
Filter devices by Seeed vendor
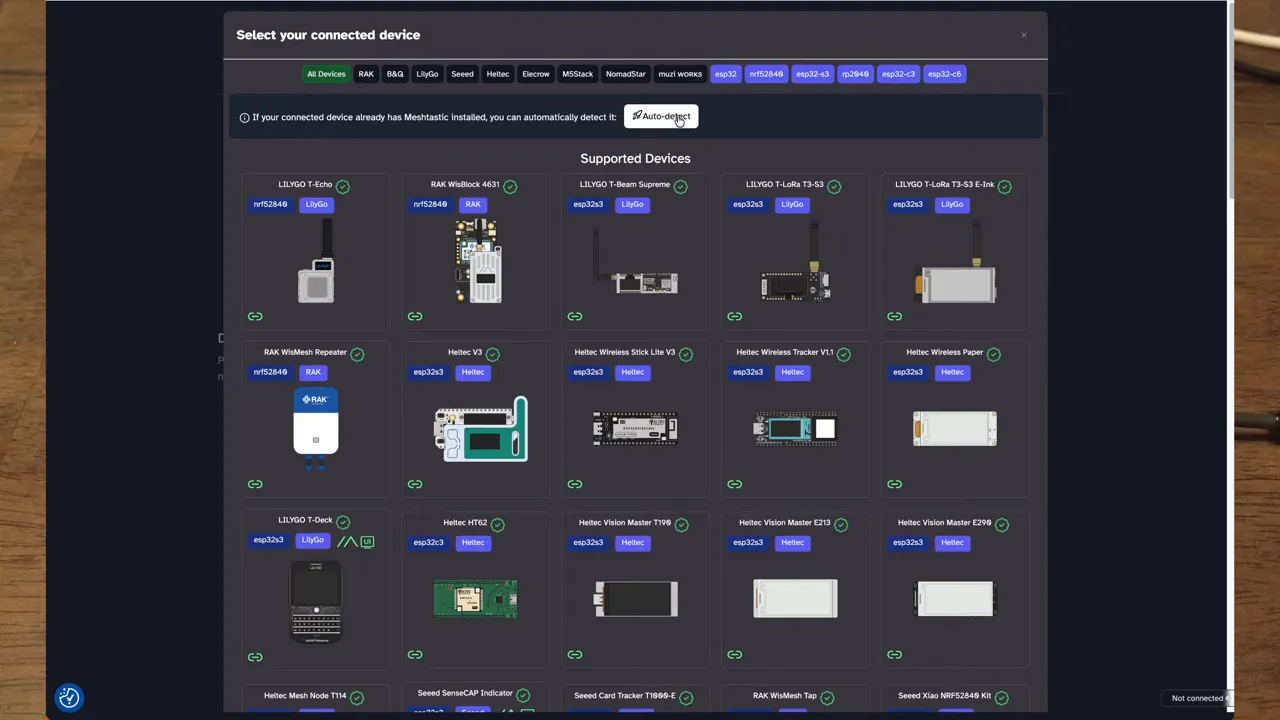click(462, 74)
